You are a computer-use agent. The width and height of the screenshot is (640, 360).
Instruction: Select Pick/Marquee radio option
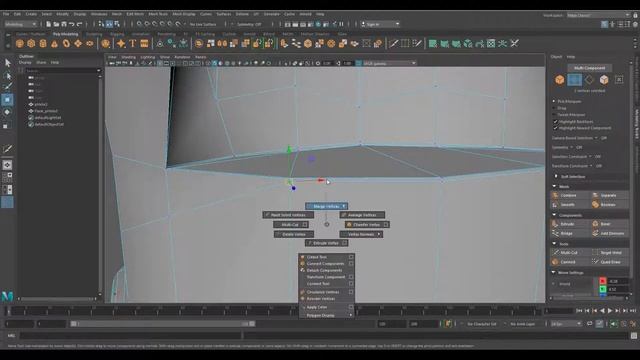pos(554,101)
